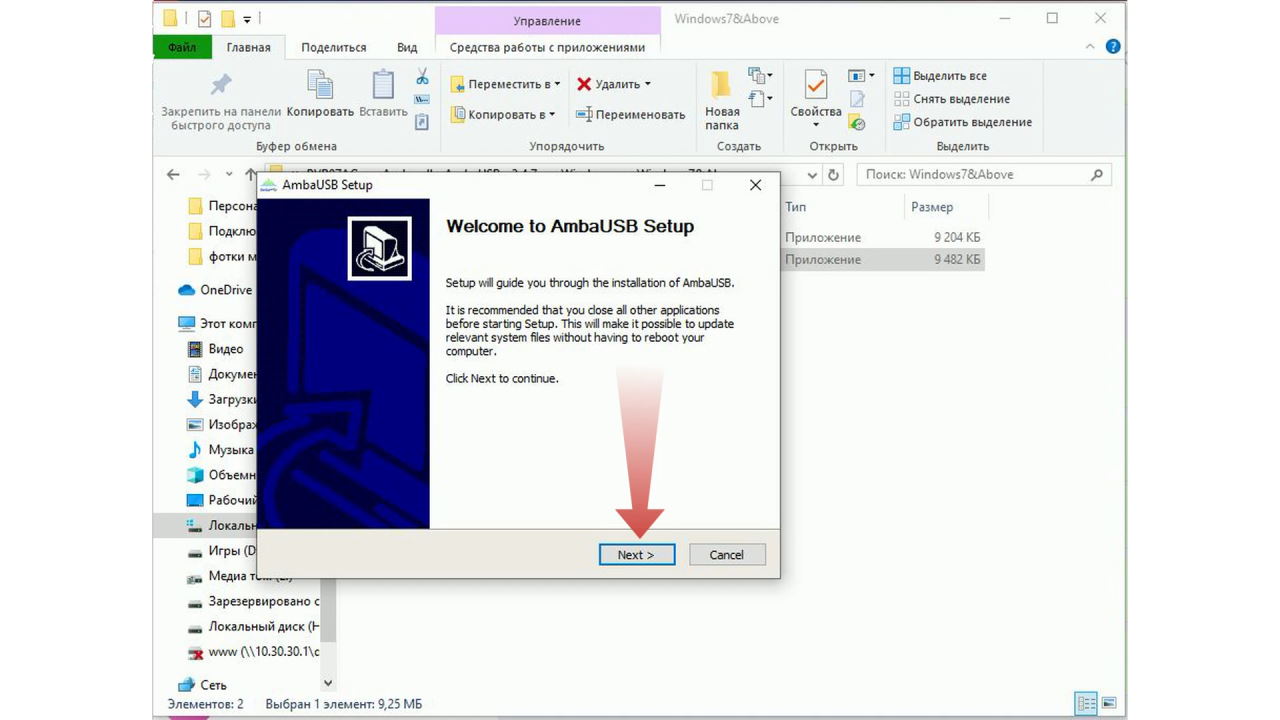Click the edit file icon in Открыть group

tap(857, 99)
